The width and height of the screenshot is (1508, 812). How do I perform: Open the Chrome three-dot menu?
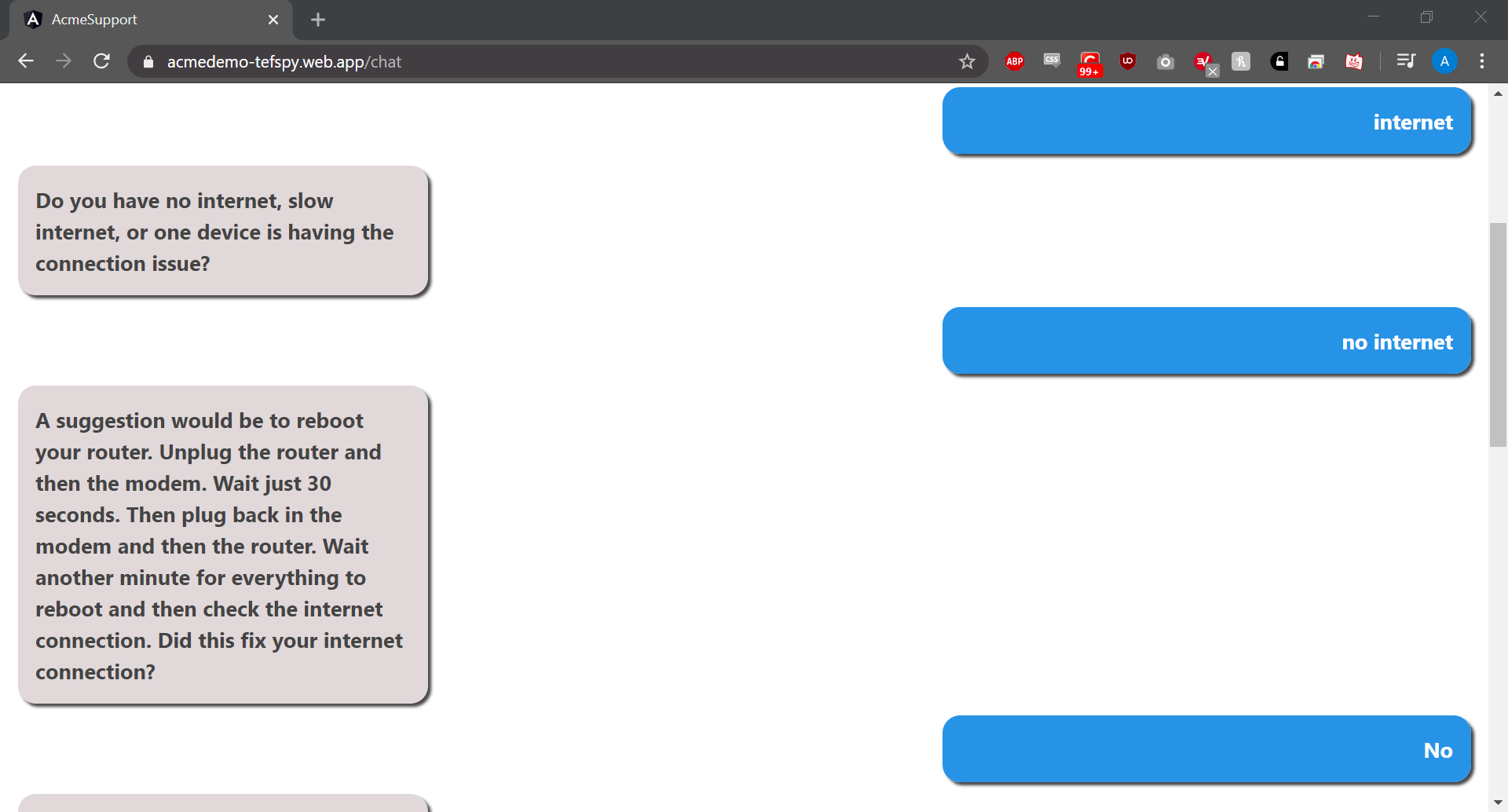1482,61
